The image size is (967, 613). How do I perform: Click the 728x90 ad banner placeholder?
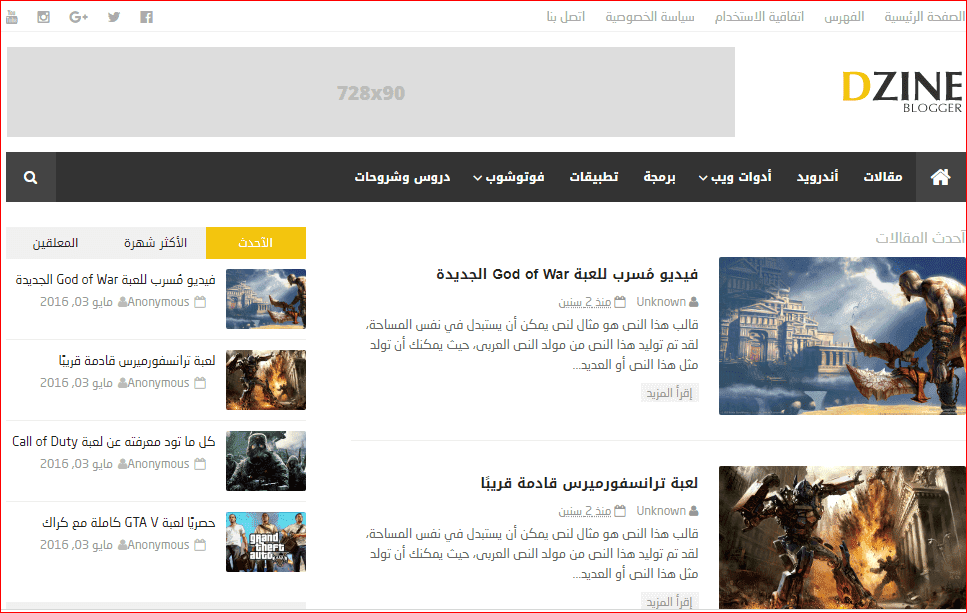pos(371,92)
